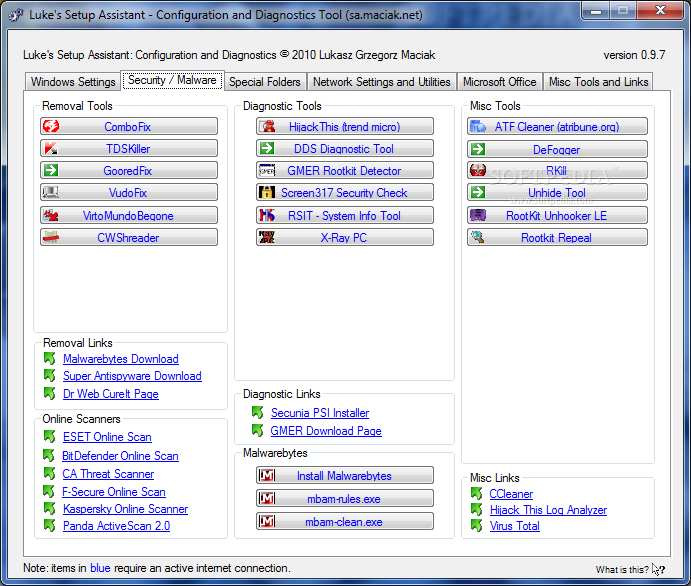Viewport: 691px width, 586px height.
Task: Select the Security / Malware tab
Action: [172, 80]
